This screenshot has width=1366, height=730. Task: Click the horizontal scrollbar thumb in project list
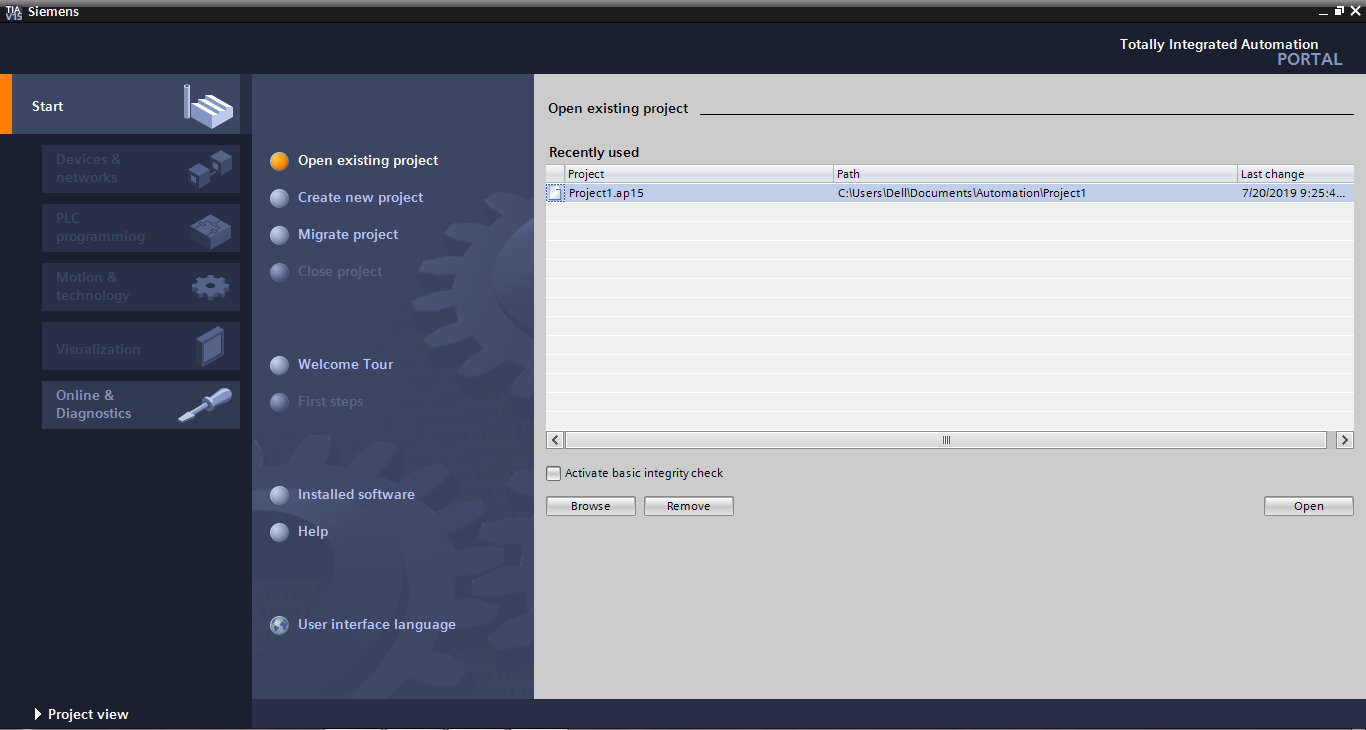[946, 440]
